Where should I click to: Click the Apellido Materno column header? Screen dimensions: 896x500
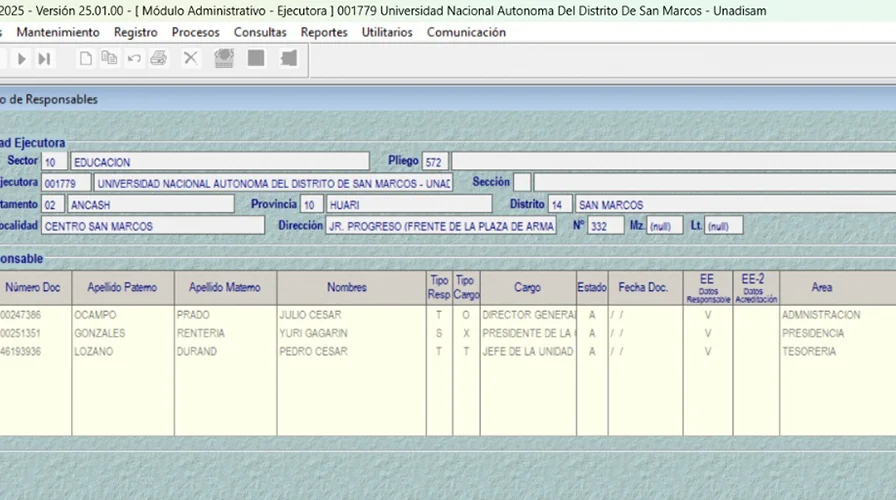(225, 287)
